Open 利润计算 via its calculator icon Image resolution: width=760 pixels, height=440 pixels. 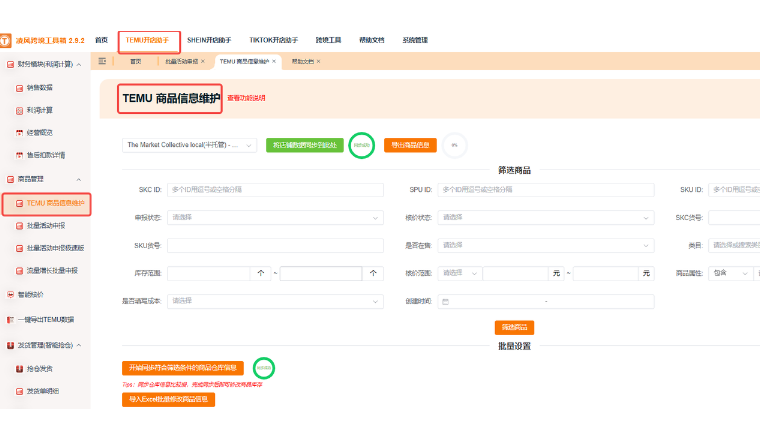tap(19, 110)
